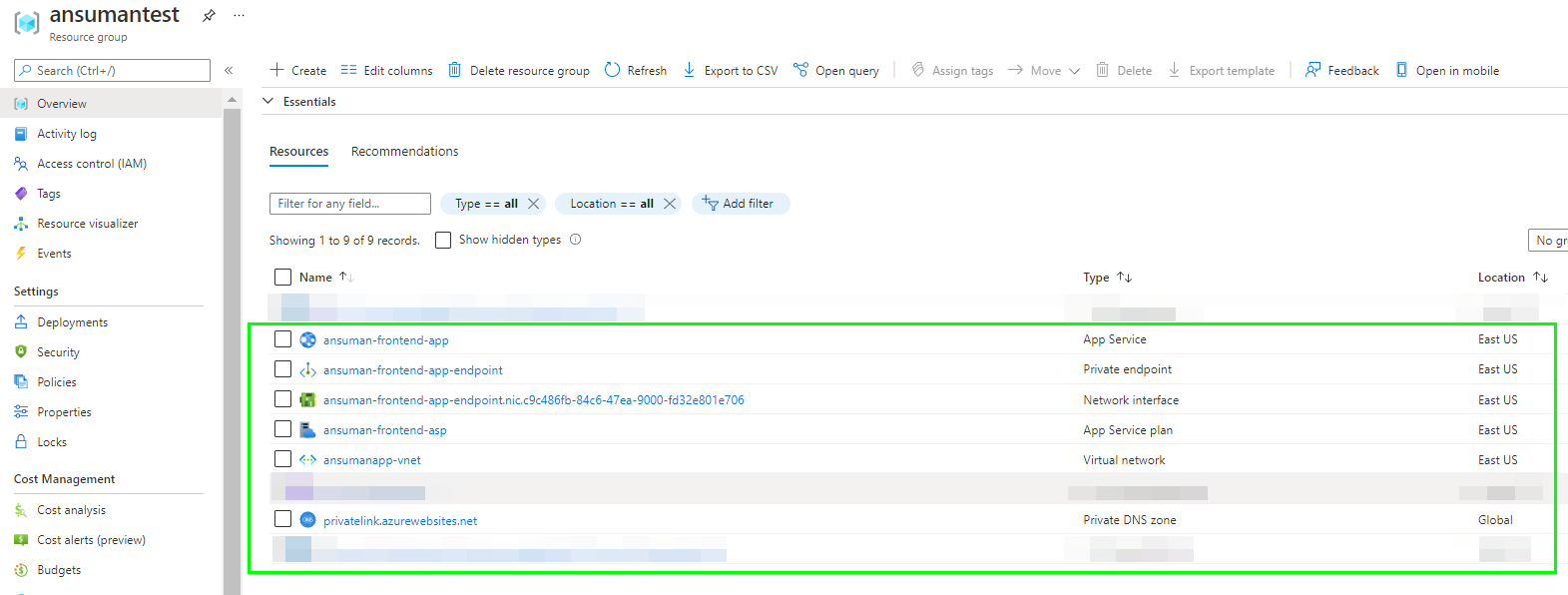Viewport: 1568px width, 595px height.
Task: Sort by the Name column
Action: pos(325,278)
